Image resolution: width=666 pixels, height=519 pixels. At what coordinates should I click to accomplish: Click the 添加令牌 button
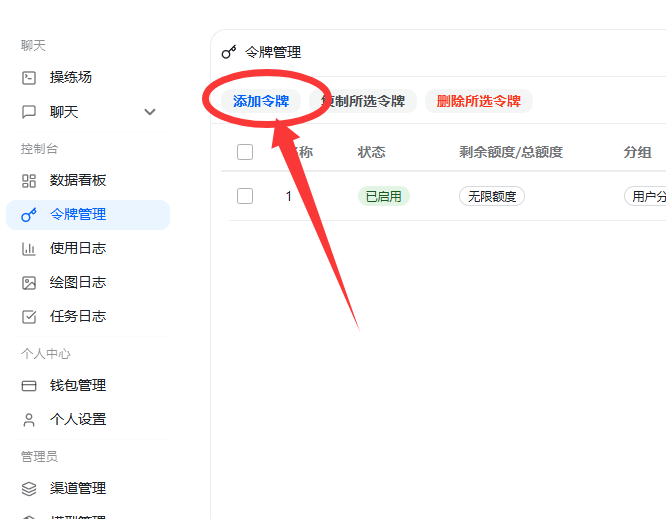tap(261, 101)
